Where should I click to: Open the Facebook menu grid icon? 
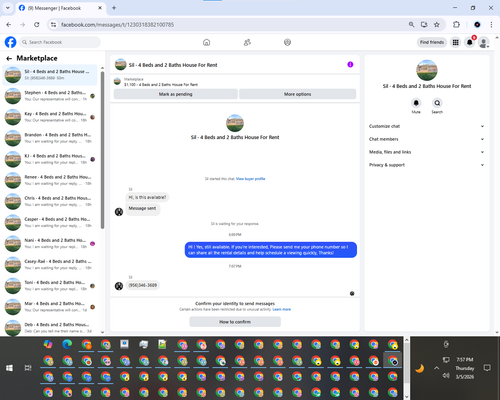coord(455,42)
